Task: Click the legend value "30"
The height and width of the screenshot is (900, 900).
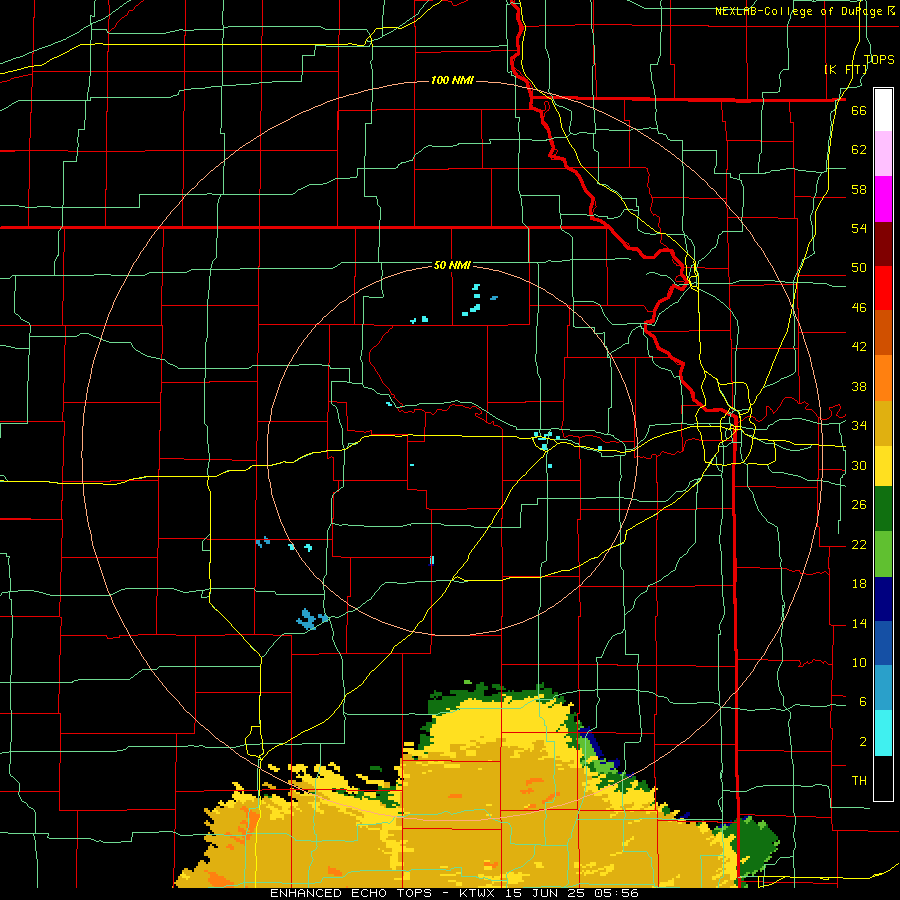Action: (859, 465)
